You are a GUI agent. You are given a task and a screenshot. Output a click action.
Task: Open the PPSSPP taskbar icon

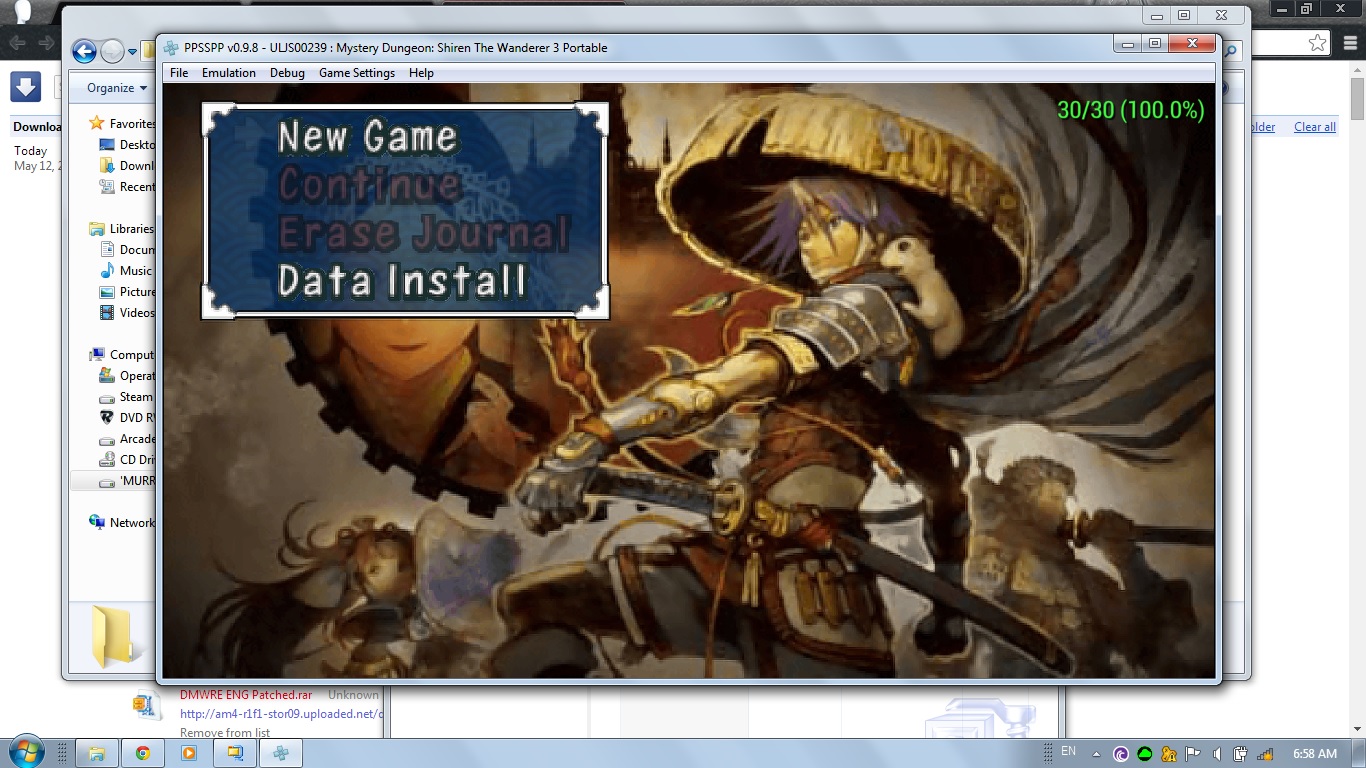tap(281, 753)
